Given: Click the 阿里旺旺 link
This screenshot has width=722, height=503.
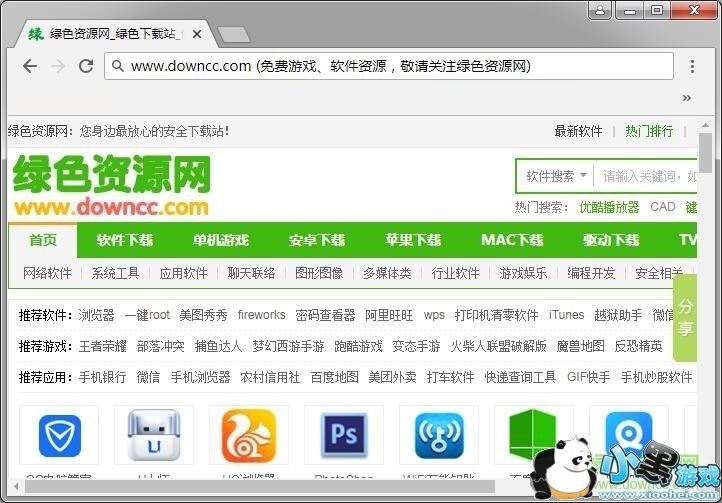Looking at the screenshot, I should coord(389,315).
